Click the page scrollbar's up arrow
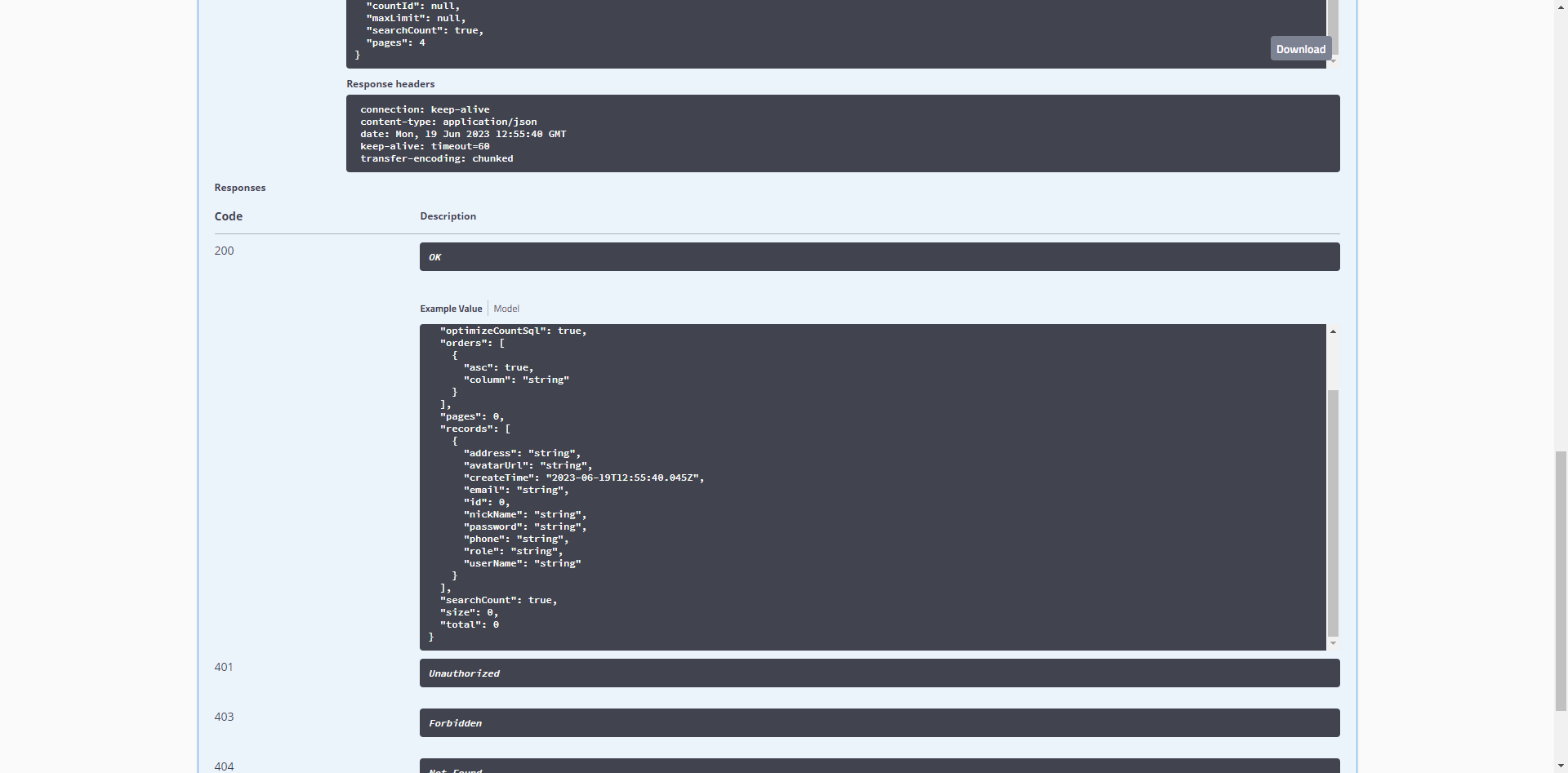Viewport: 1568px width, 773px height. tap(1561, 6)
